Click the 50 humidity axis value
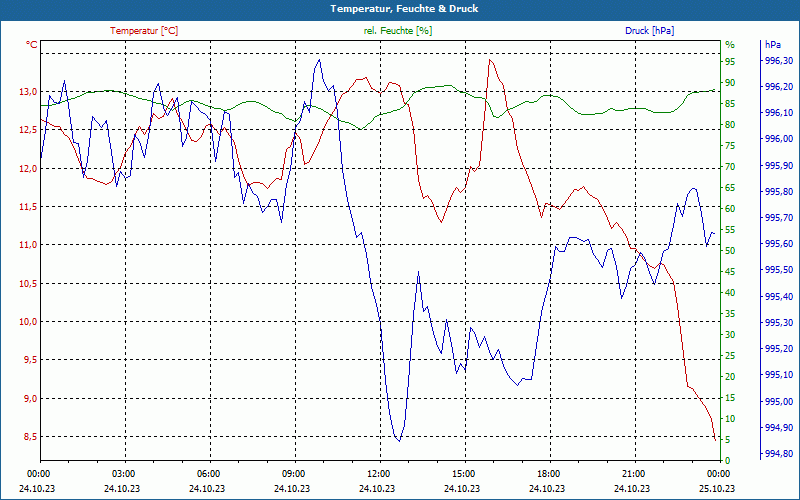The width and height of the screenshot is (800, 500). pyautogui.click(x=730, y=251)
